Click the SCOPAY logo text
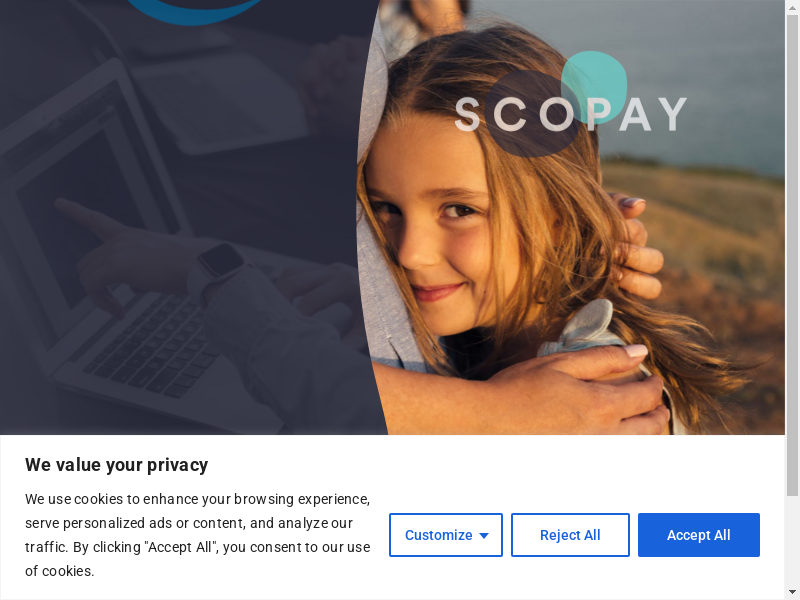 [570, 114]
